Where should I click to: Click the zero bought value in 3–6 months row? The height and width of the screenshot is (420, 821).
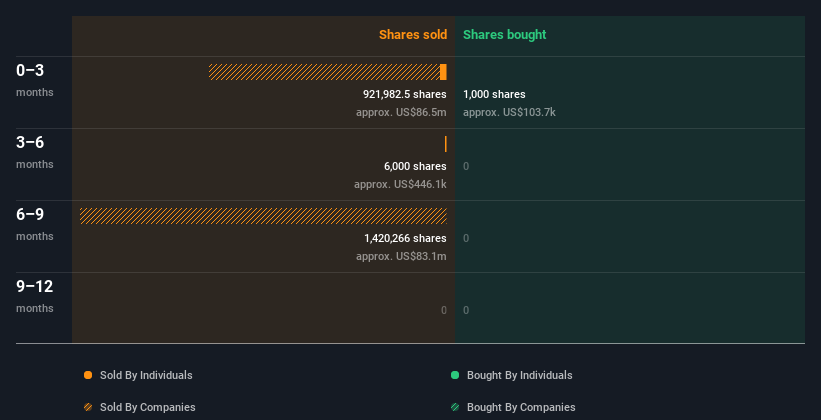(x=466, y=167)
